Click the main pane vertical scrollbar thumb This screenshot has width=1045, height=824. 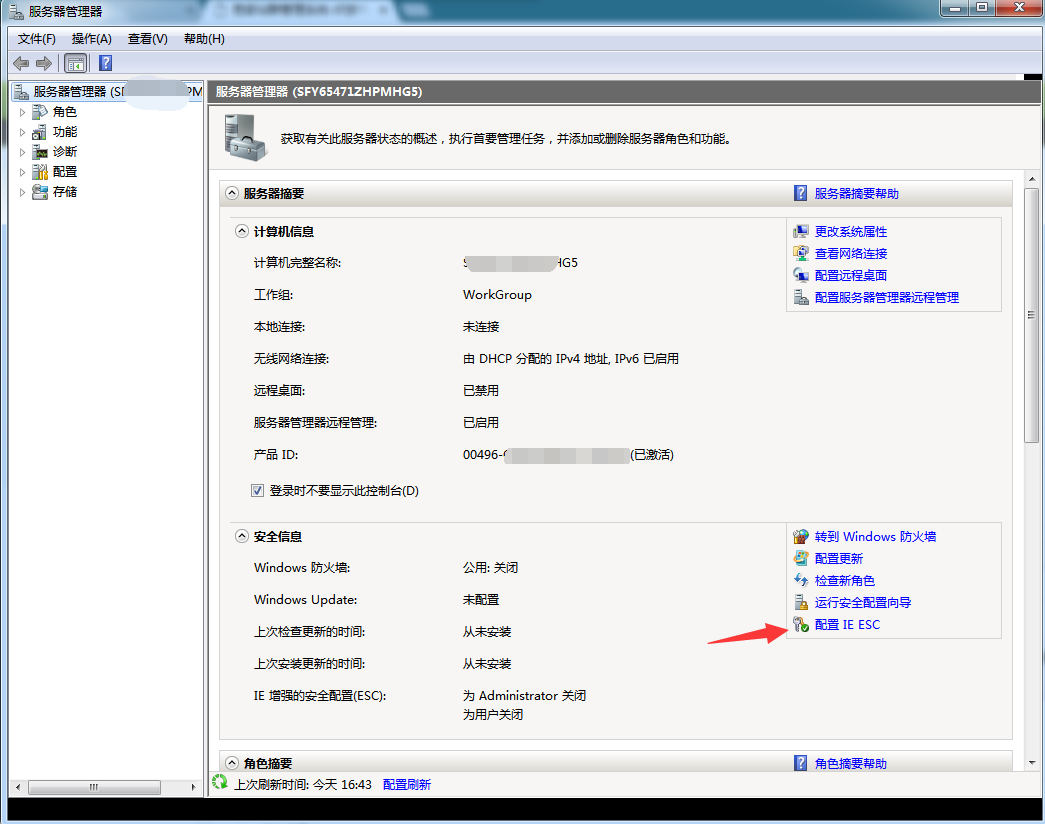[1032, 315]
